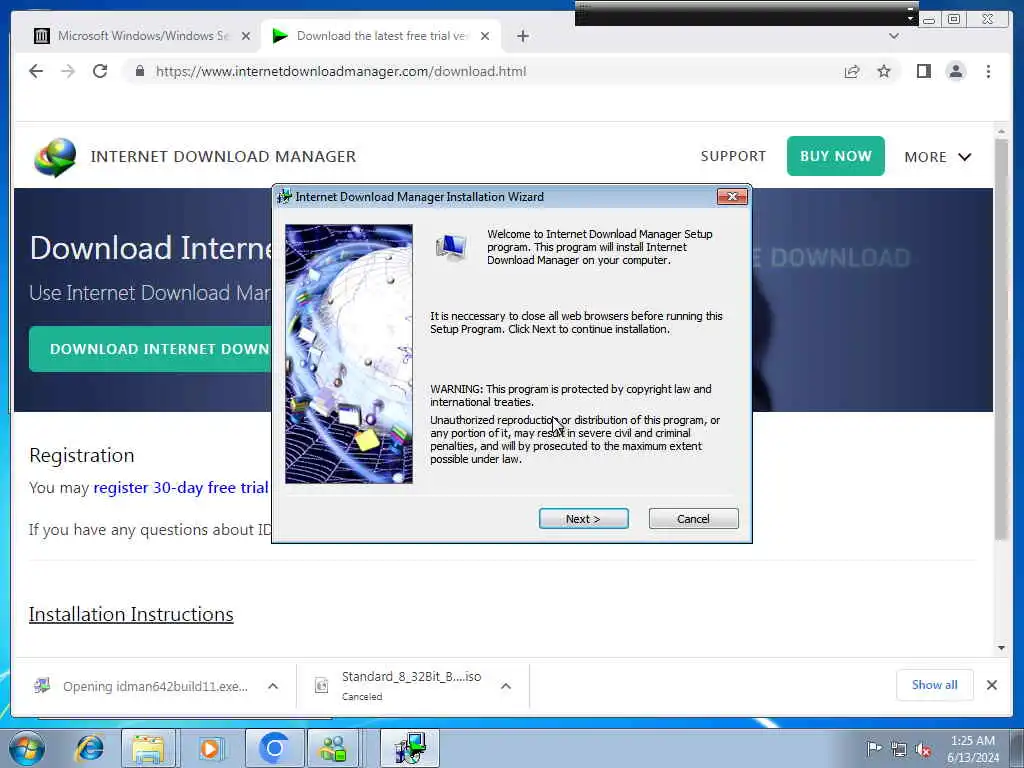The height and width of the screenshot is (768, 1024).
Task: Launch Internet Explorer from taskbar
Action: tap(89, 748)
